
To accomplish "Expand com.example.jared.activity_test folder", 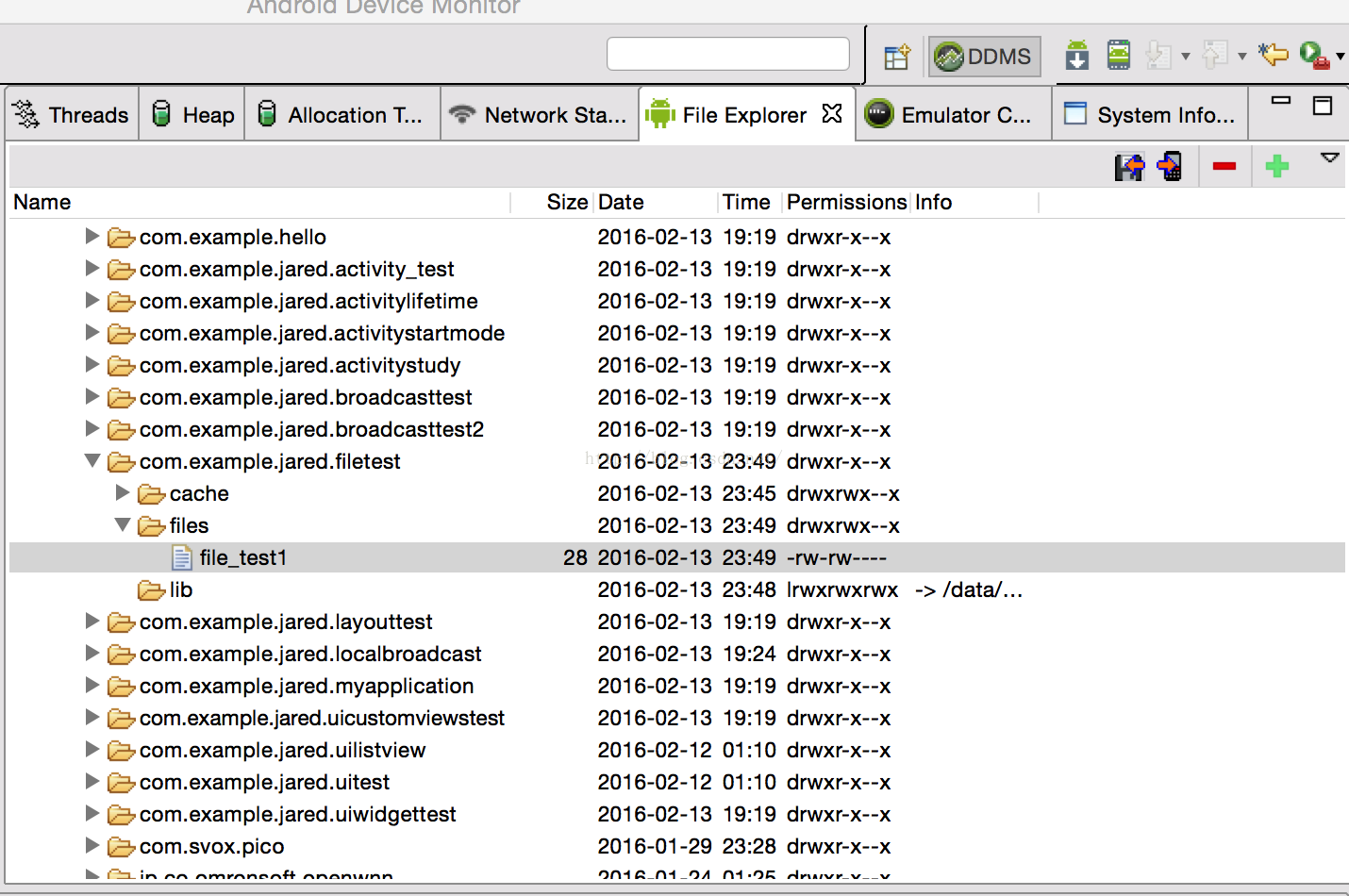I will (92, 268).
